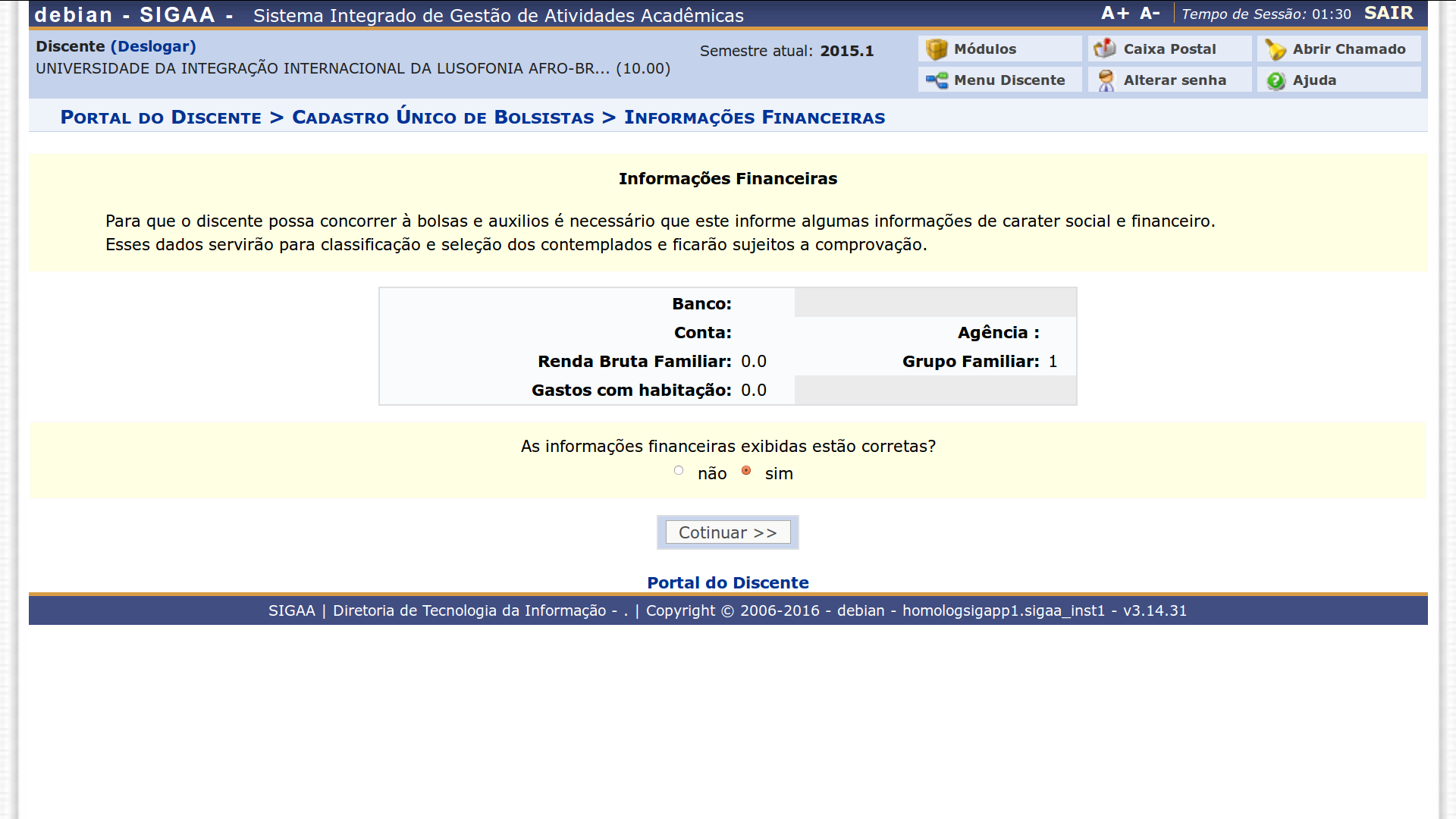This screenshot has height=819, width=1456.
Task: Click the Módulos box icon
Action: (937, 49)
